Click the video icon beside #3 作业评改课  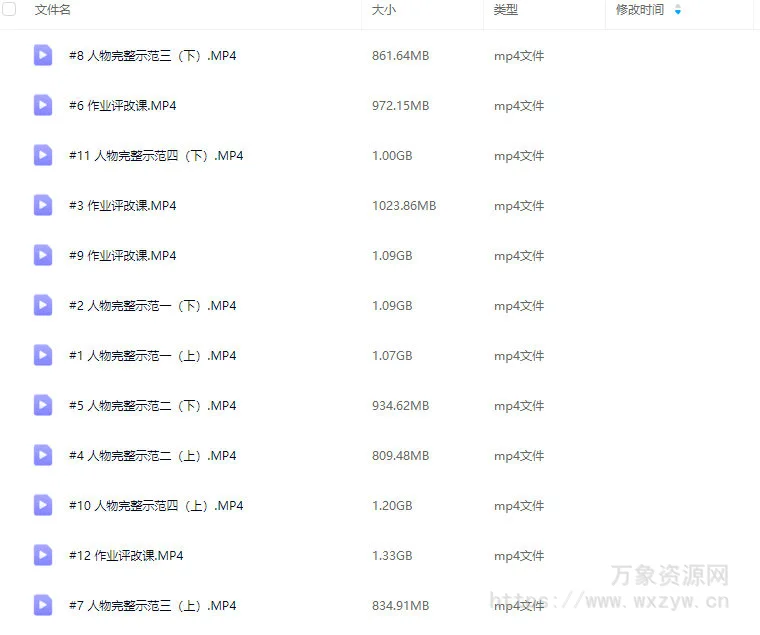point(43,205)
